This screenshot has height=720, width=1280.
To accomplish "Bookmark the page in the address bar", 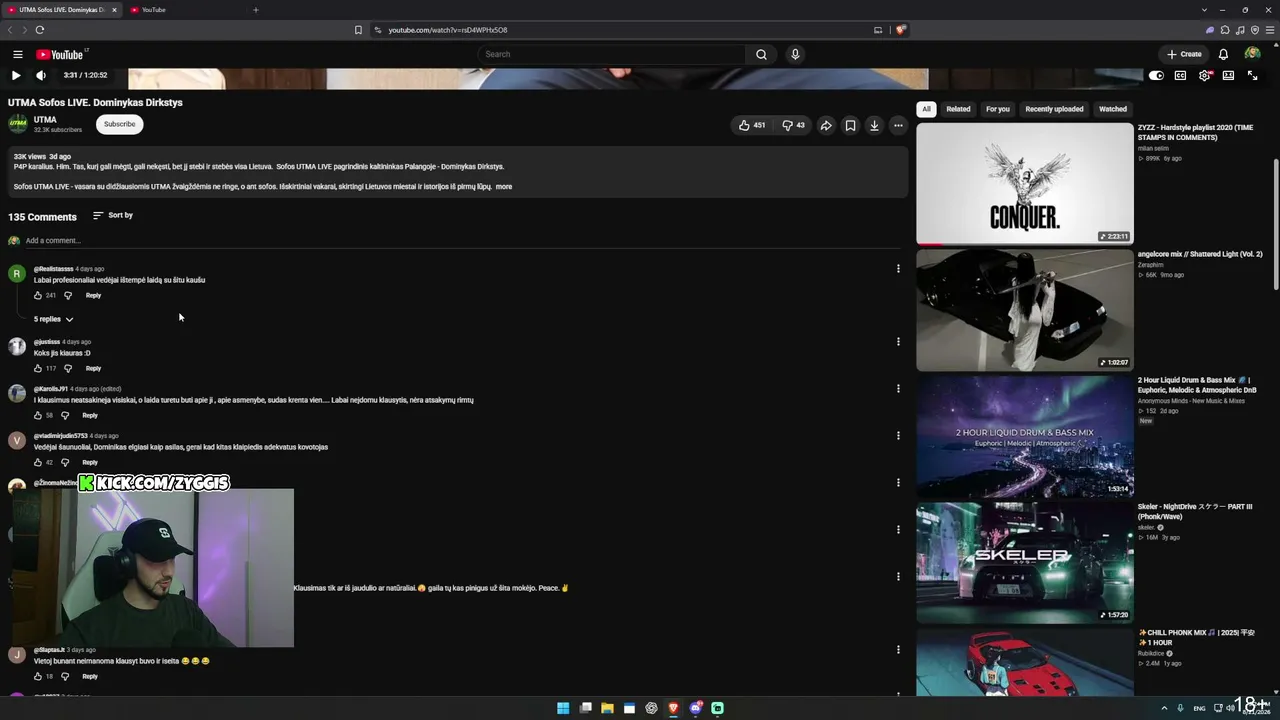I will coord(358,30).
